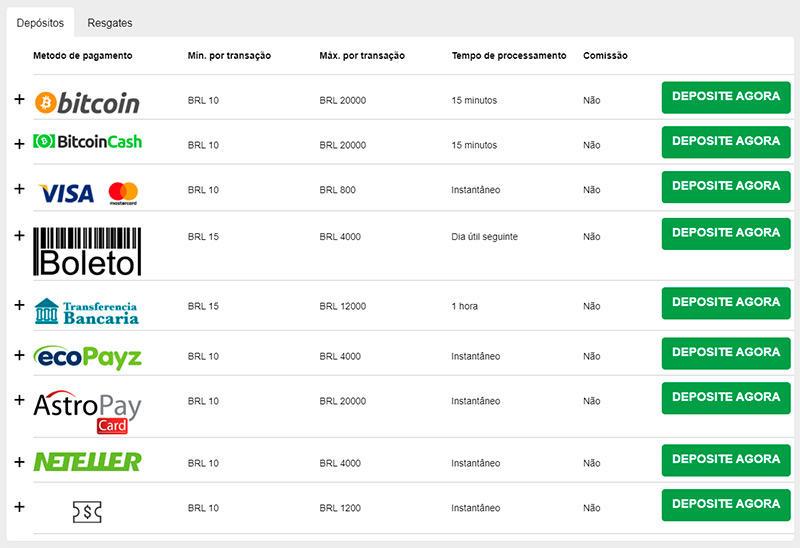800x548 pixels.
Task: Open the Resgates tab
Action: [x=110, y=23]
